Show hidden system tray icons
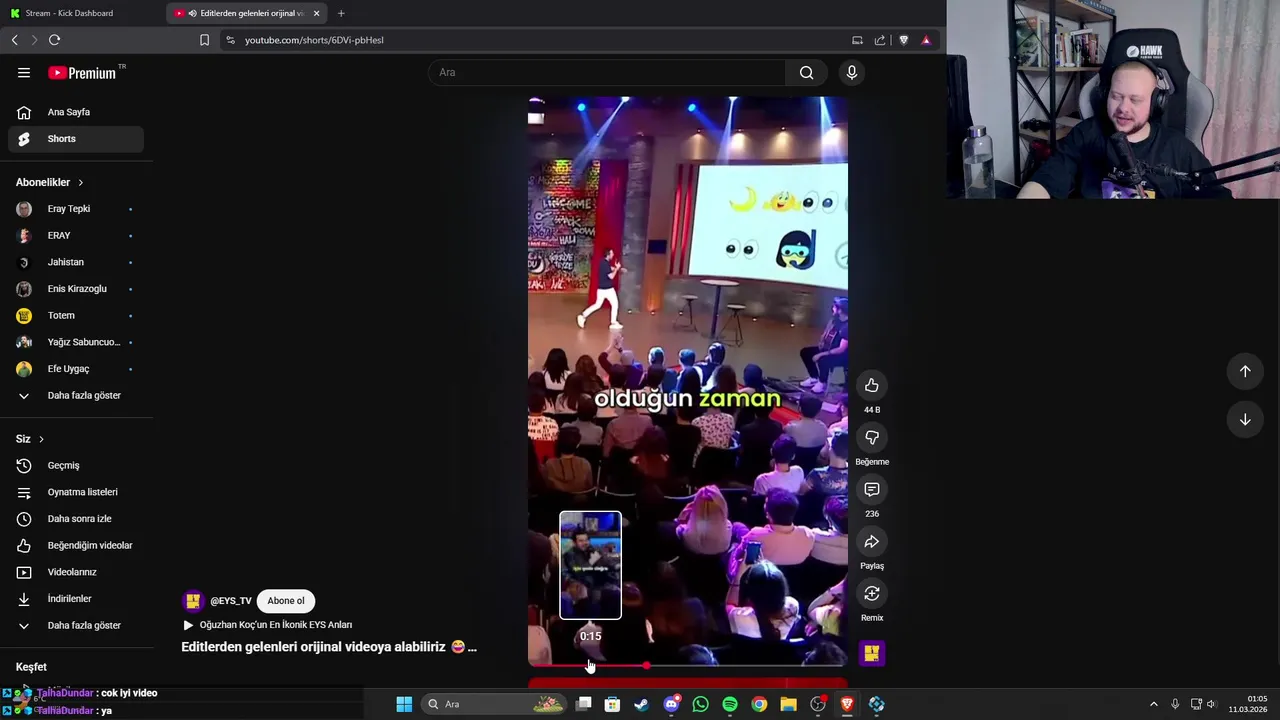This screenshot has width=1280, height=720. [x=1153, y=704]
